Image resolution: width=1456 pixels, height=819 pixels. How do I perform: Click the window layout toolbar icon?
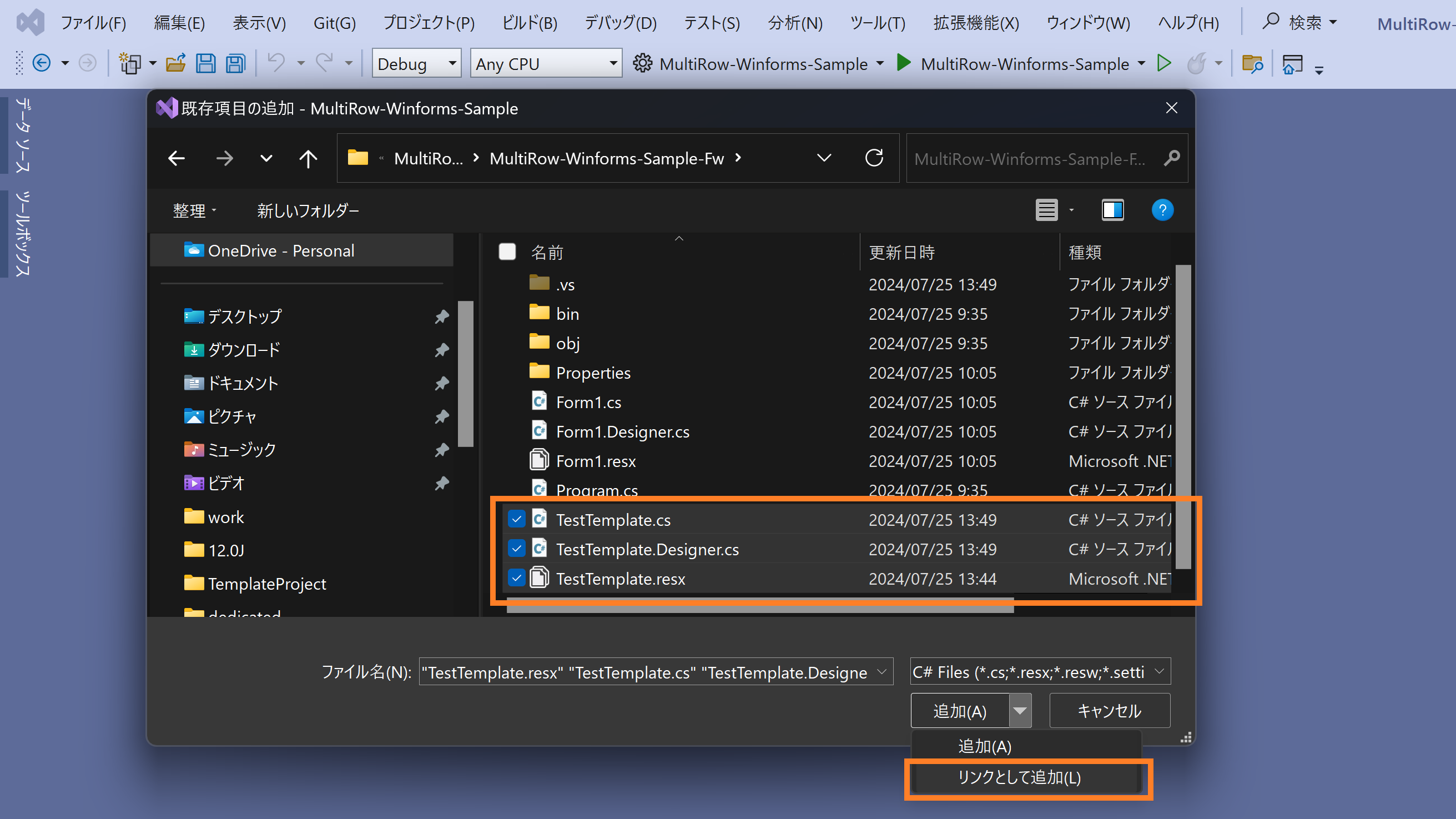1292,63
